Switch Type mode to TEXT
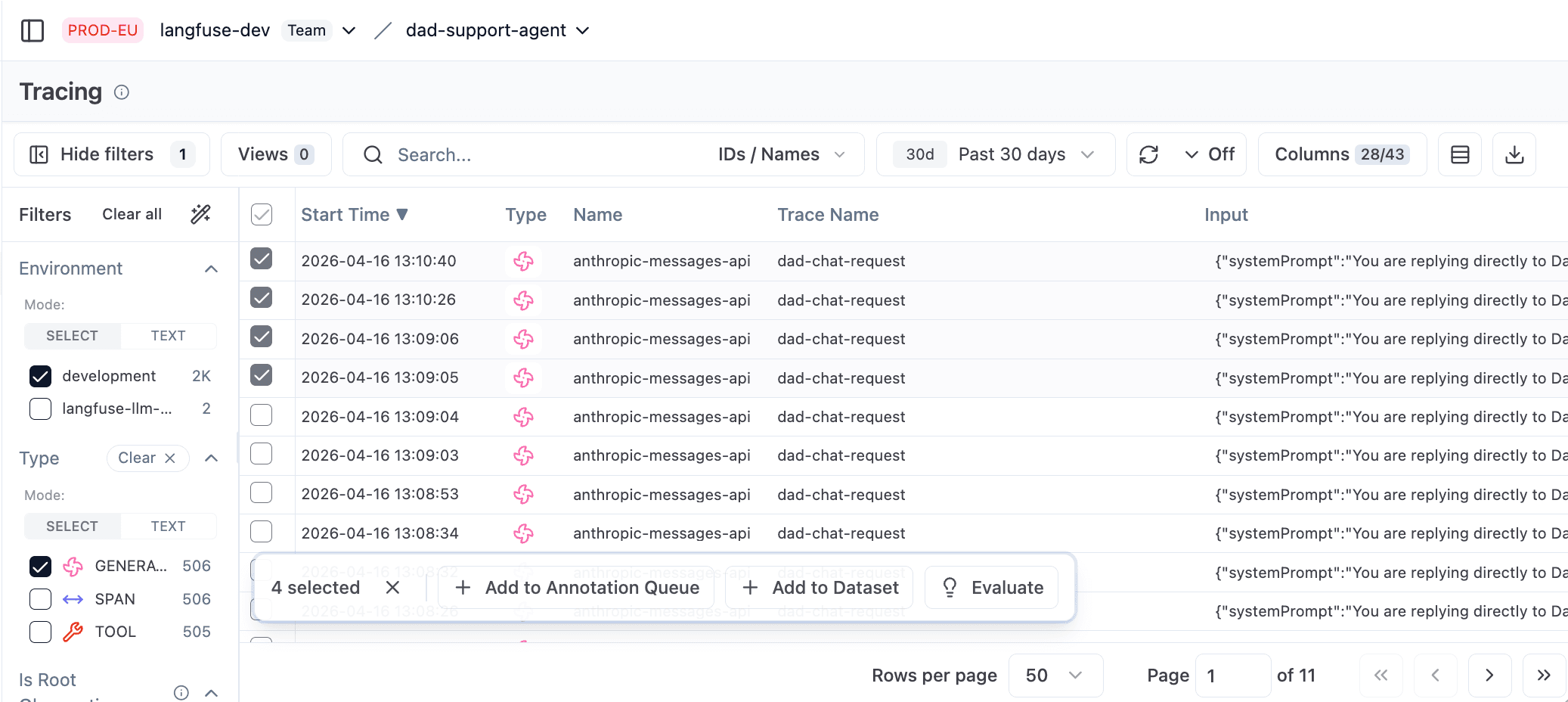 click(x=168, y=526)
